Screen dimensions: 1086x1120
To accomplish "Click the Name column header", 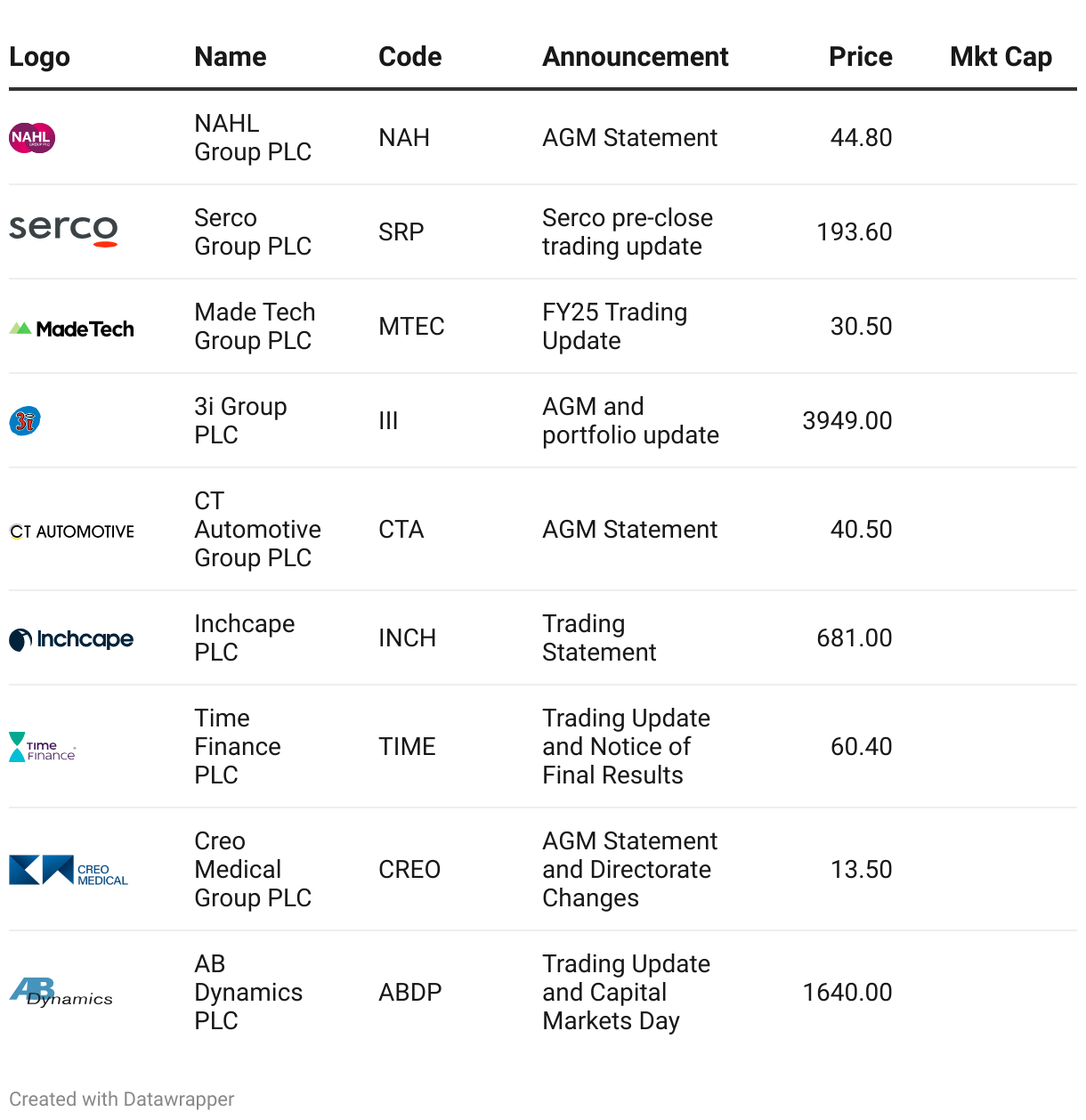I will click(231, 57).
